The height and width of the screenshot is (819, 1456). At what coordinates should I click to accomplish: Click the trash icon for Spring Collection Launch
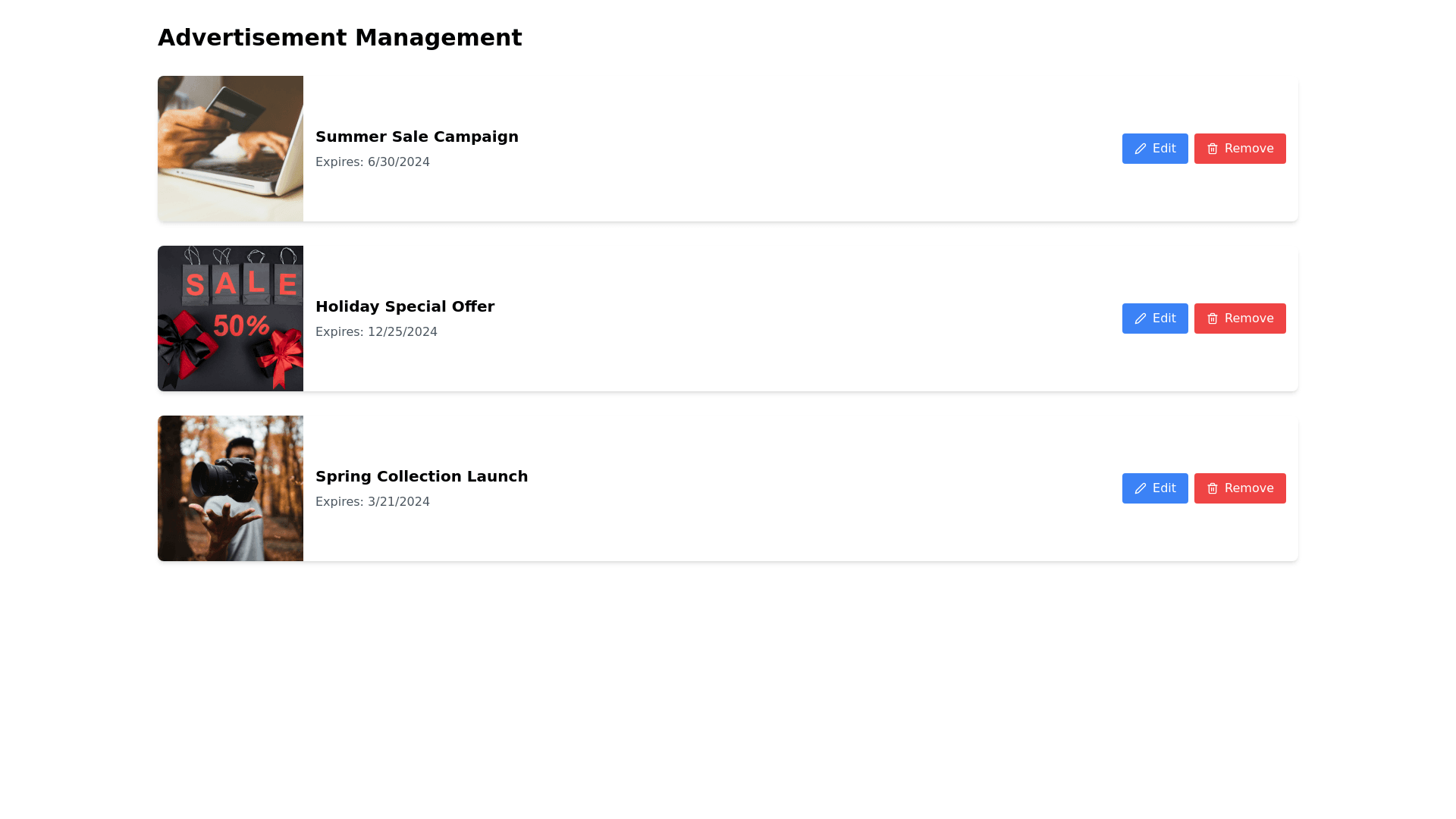pos(1212,489)
